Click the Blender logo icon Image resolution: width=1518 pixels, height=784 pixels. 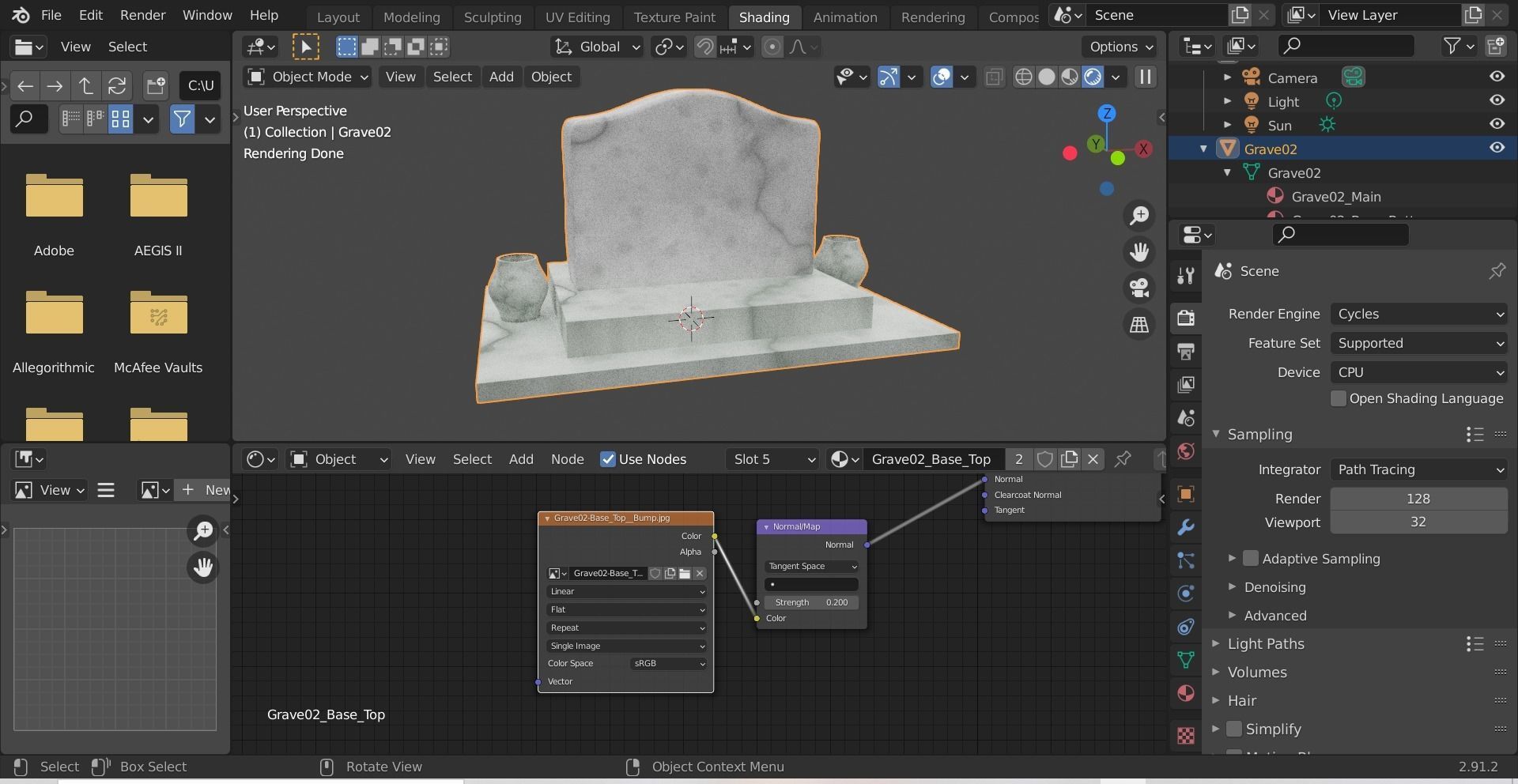pyautogui.click(x=21, y=15)
